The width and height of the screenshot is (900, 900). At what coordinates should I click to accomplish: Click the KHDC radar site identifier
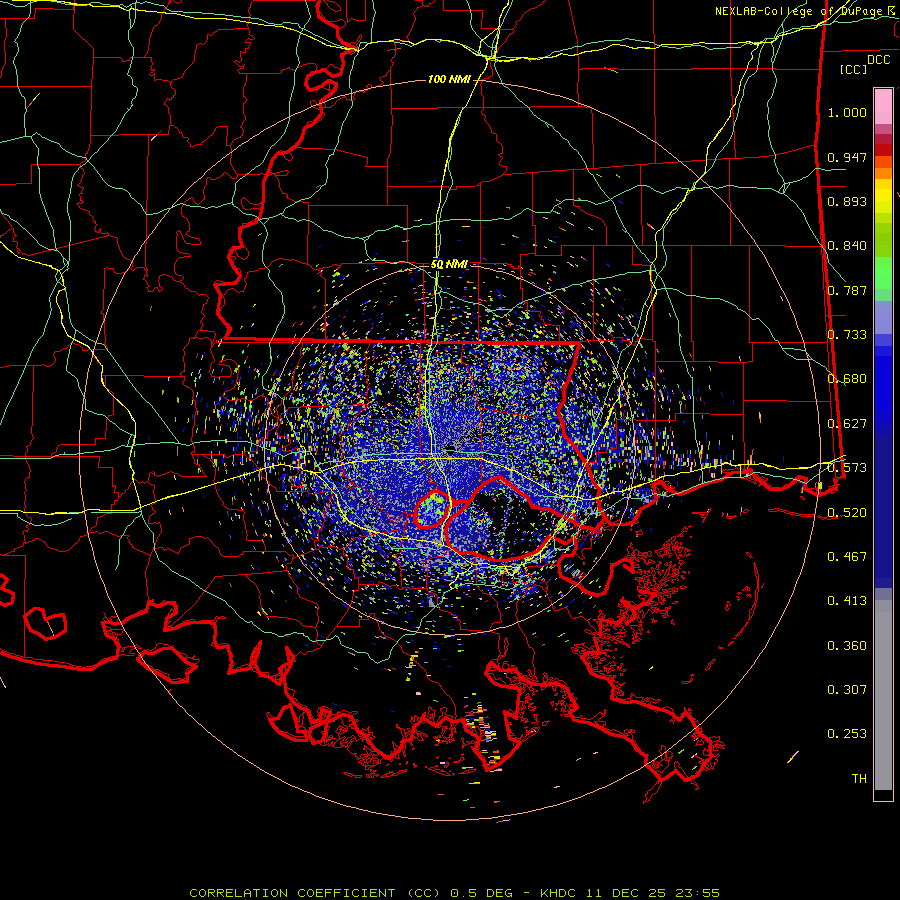[x=560, y=893]
